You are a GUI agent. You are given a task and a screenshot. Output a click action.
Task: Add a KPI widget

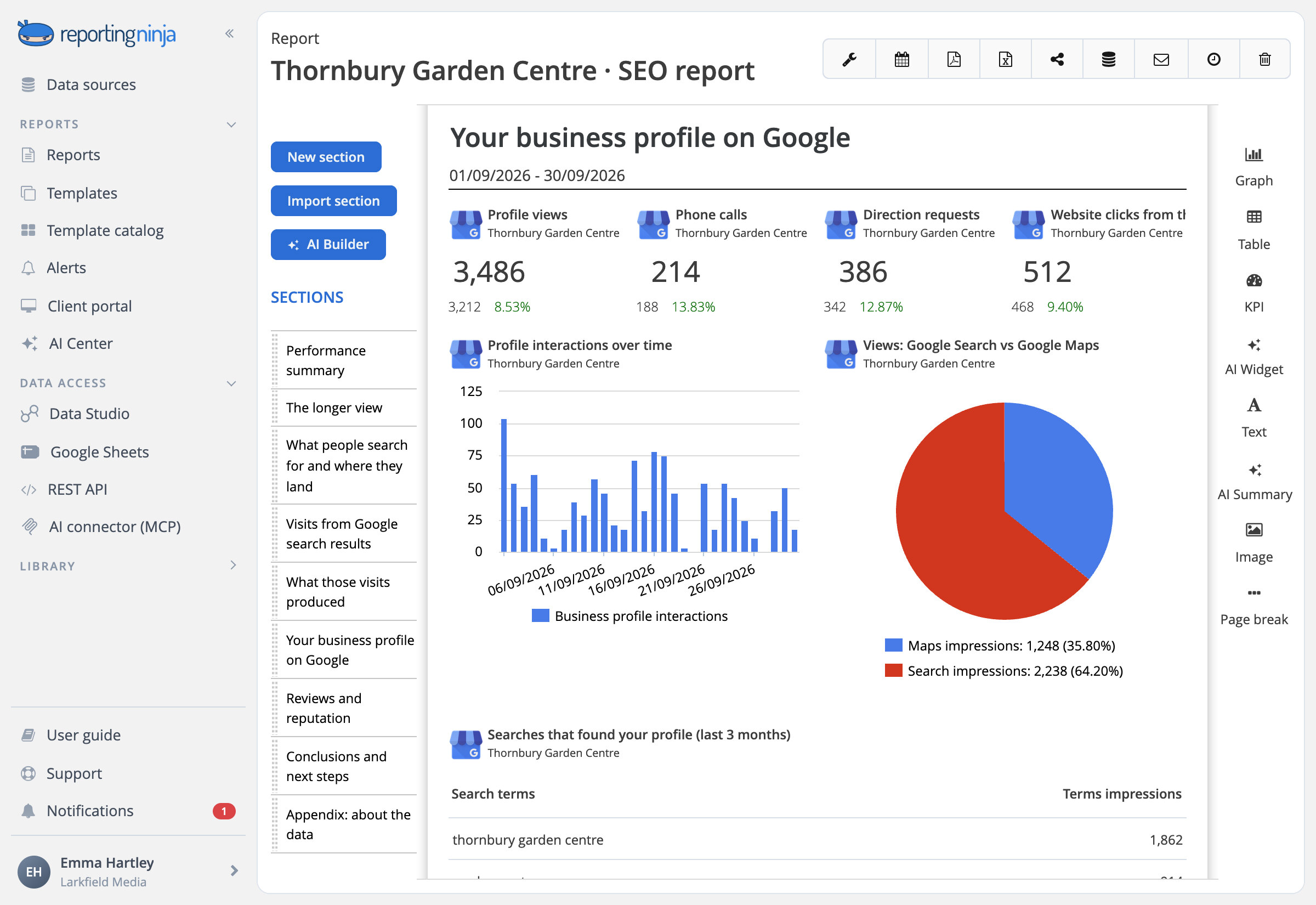point(1253,293)
